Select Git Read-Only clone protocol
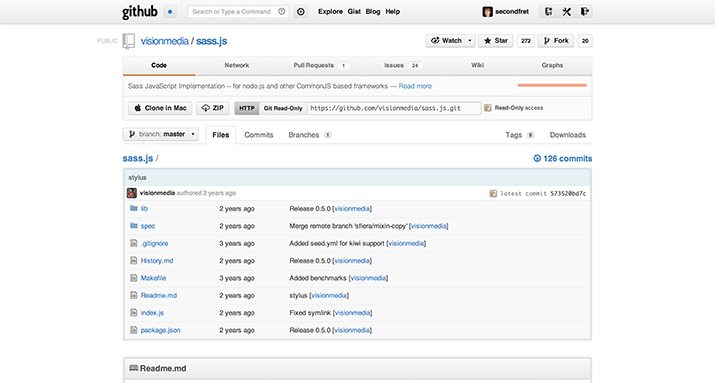Screen dimensions: 715x383 (x=283, y=108)
